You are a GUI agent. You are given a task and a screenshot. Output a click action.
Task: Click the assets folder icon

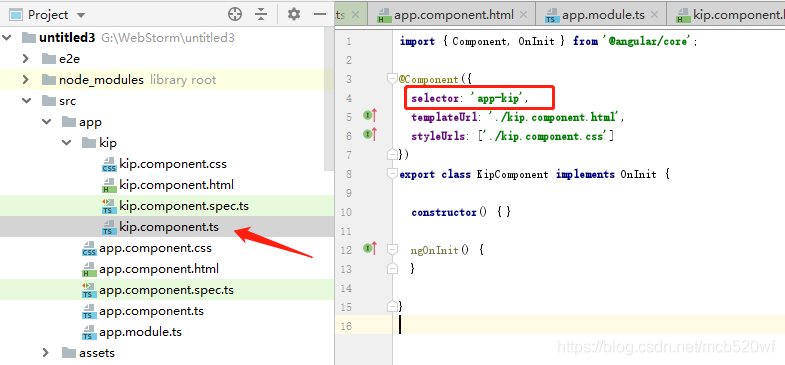click(69, 353)
